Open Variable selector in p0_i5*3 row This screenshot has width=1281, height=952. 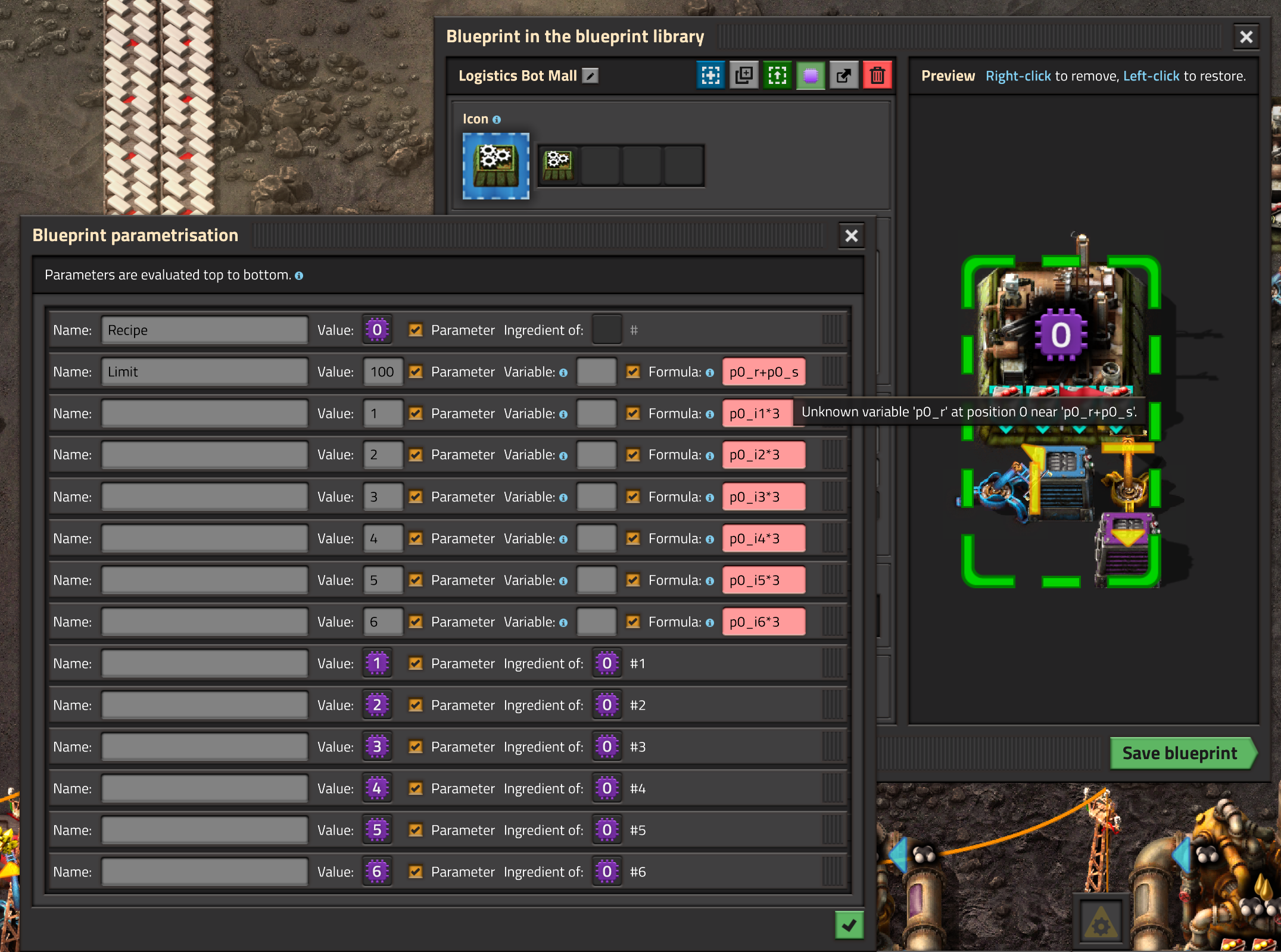(597, 580)
